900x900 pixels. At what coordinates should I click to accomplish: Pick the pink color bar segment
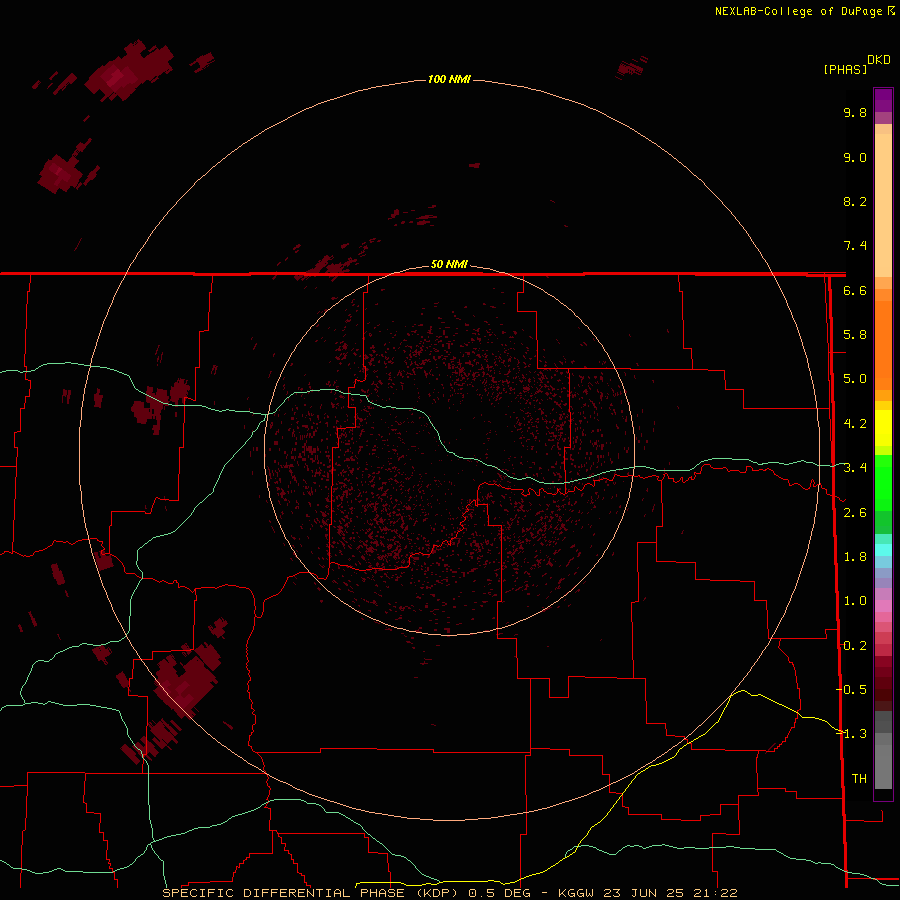pyautogui.click(x=883, y=606)
